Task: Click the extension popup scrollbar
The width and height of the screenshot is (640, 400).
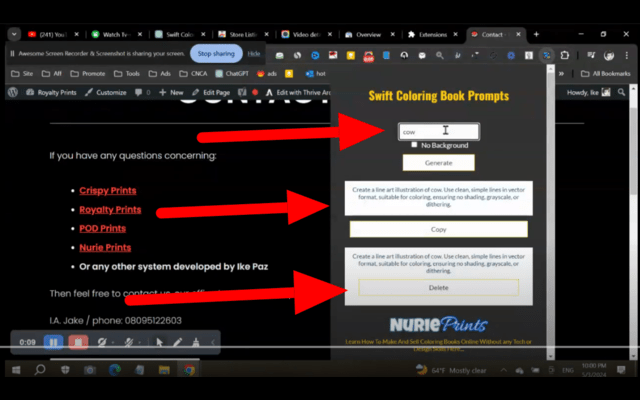Action: click(551, 212)
